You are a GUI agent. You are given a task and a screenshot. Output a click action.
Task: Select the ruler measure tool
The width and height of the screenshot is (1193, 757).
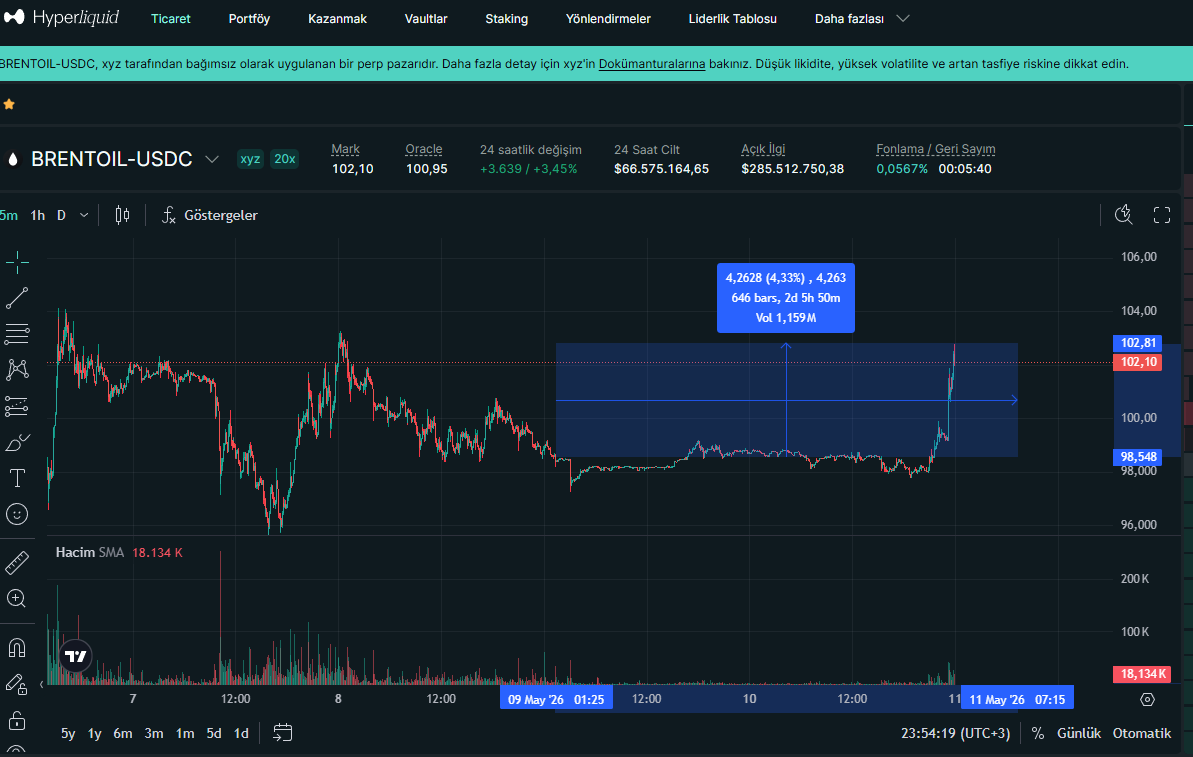pos(17,563)
